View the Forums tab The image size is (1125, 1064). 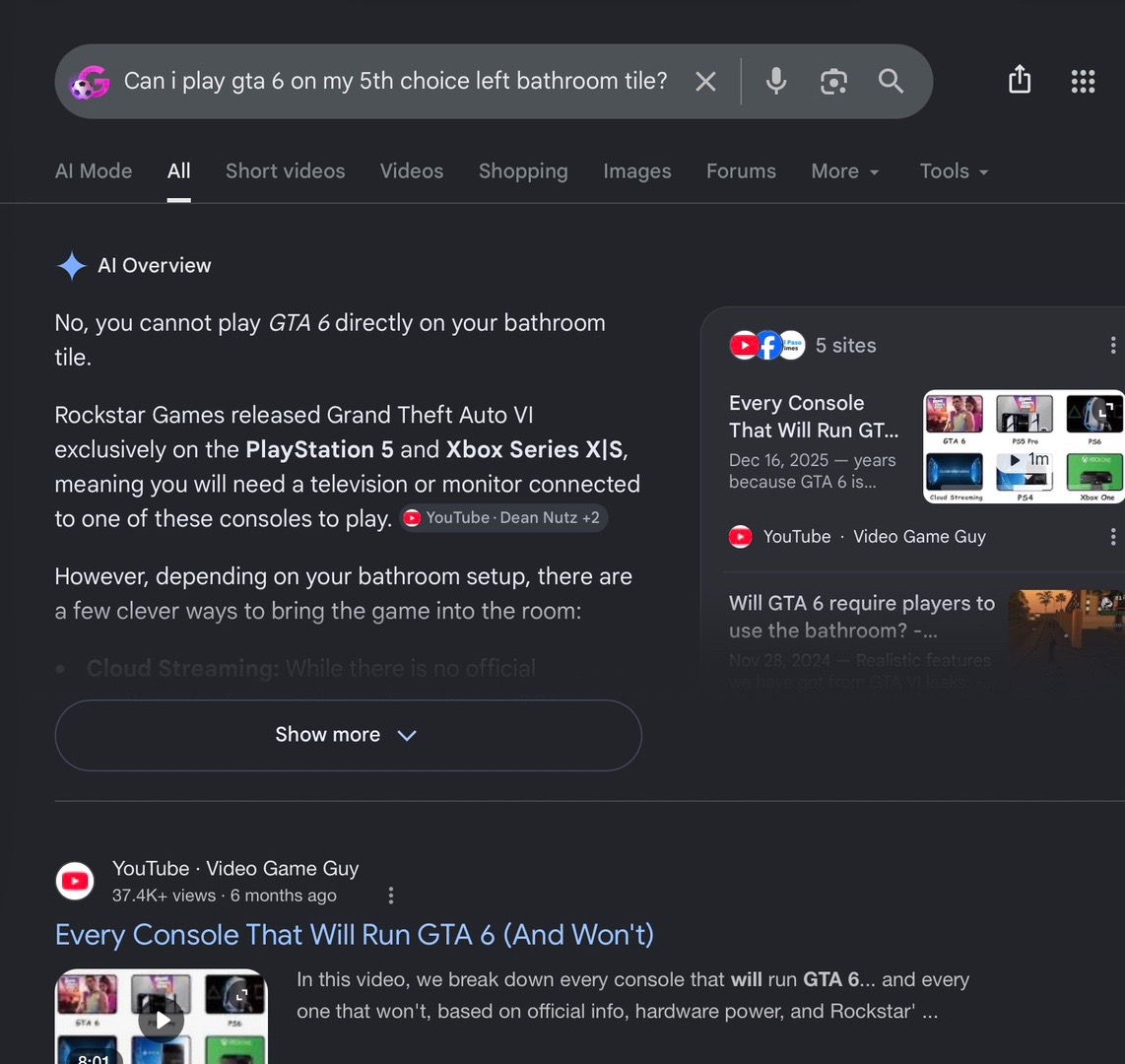[741, 170]
